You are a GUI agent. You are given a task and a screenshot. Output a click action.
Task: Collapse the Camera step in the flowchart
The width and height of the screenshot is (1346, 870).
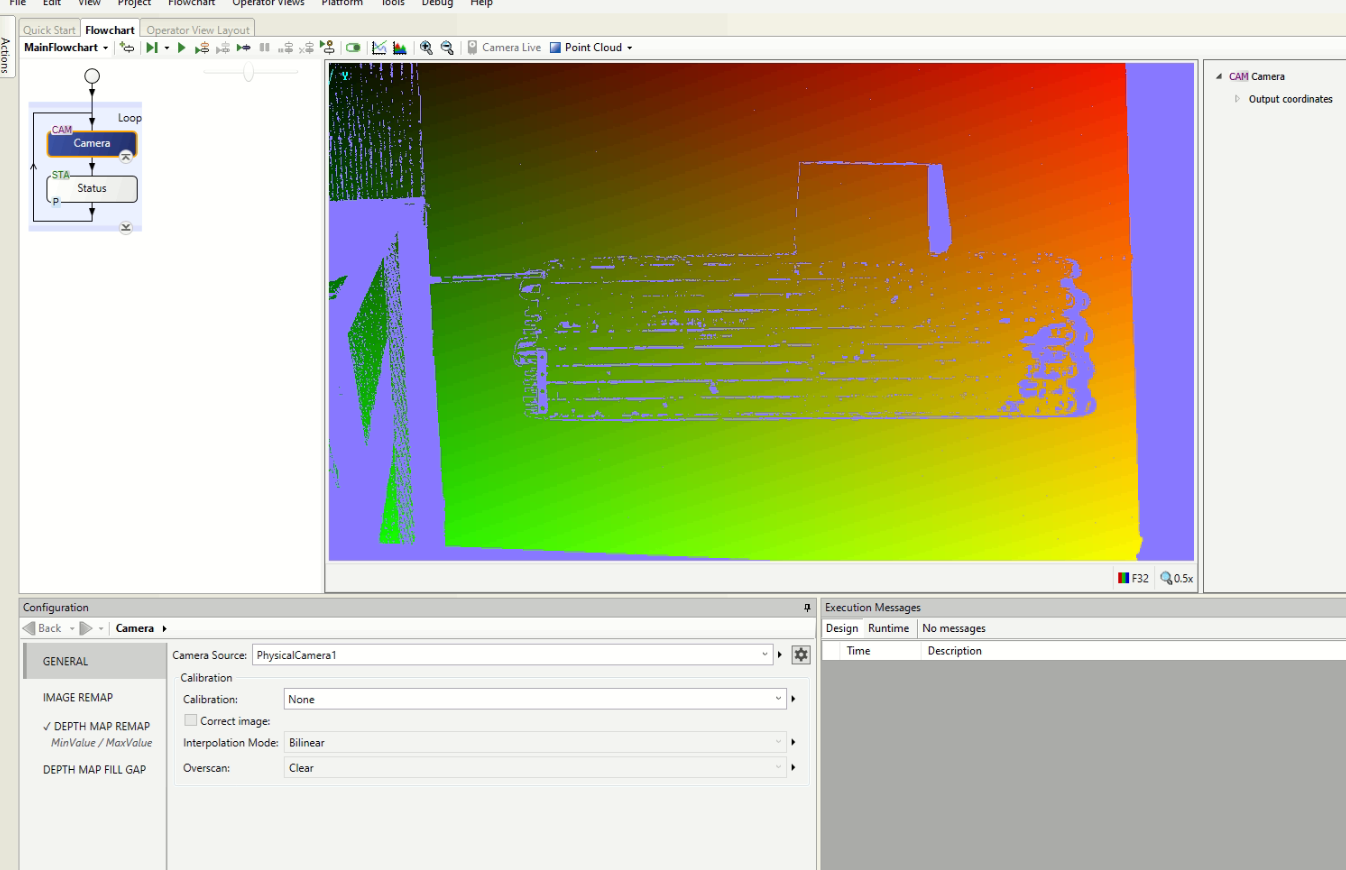[x=126, y=157]
